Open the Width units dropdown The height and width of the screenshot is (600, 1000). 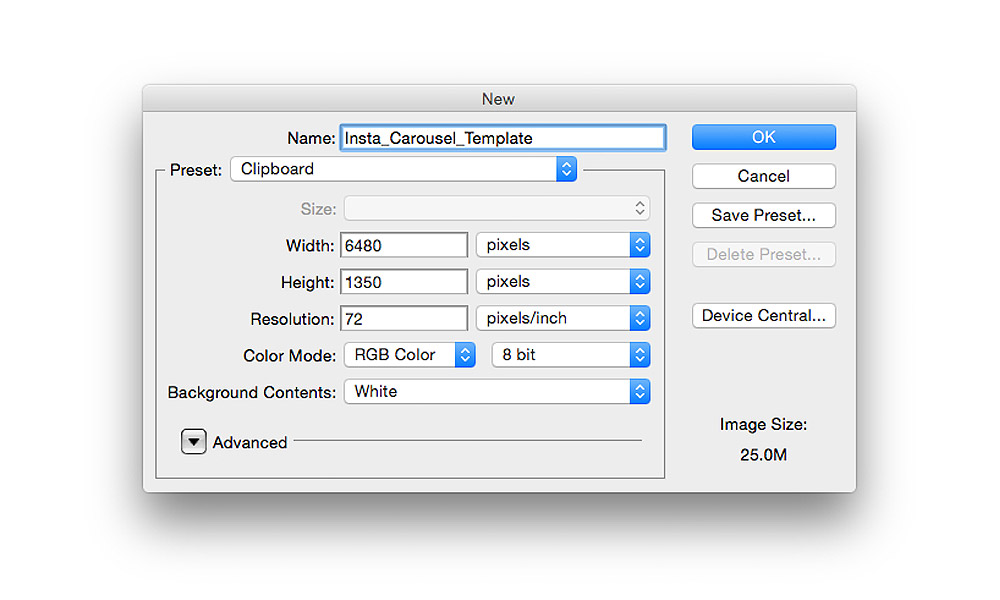click(562, 245)
